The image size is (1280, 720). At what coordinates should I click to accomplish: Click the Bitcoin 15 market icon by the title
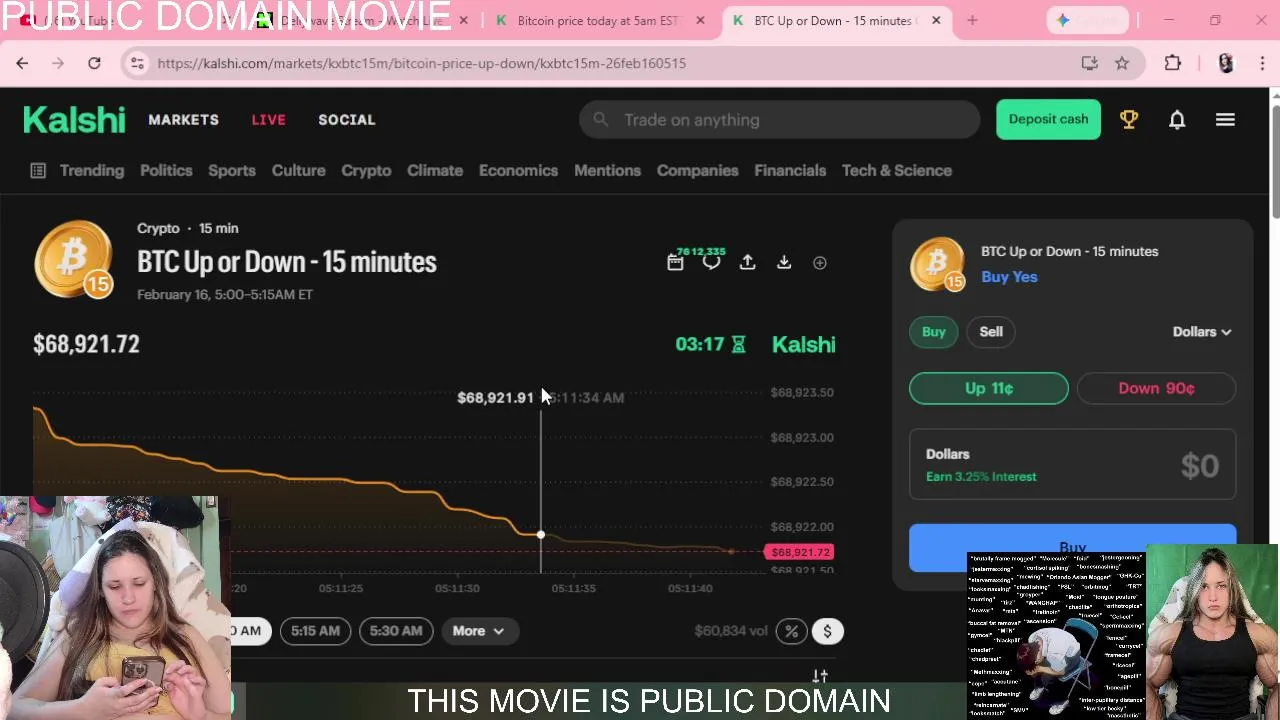click(x=73, y=260)
